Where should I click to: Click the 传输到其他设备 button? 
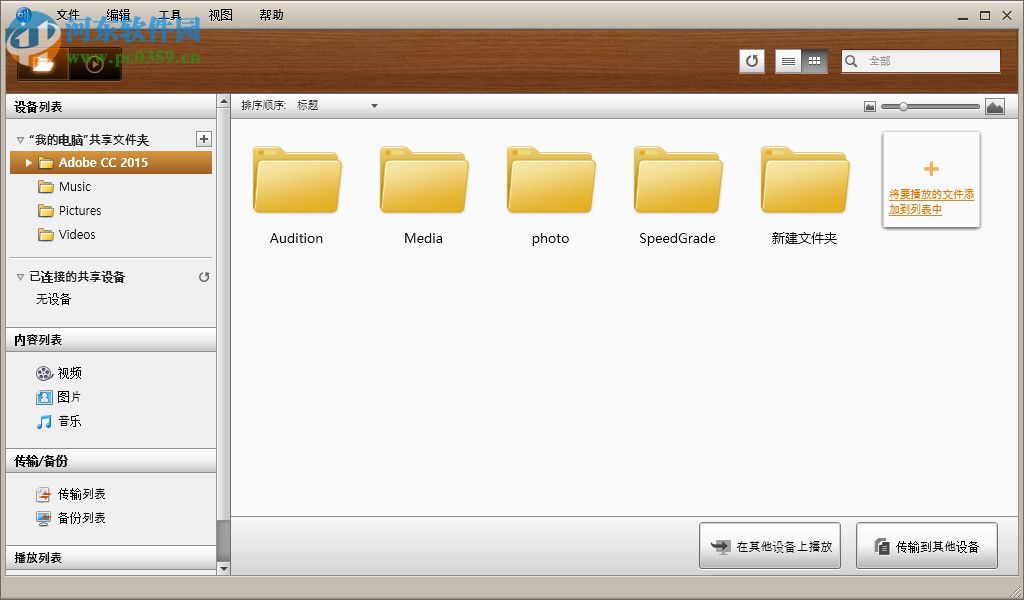[927, 544]
